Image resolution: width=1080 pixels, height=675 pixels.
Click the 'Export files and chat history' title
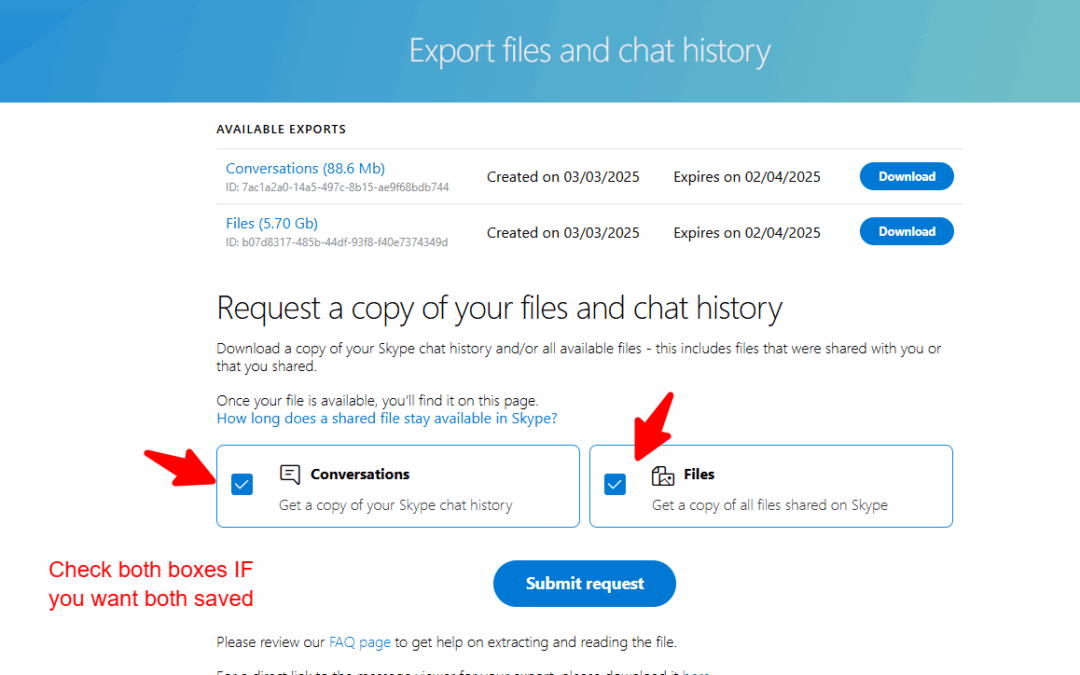tap(590, 51)
